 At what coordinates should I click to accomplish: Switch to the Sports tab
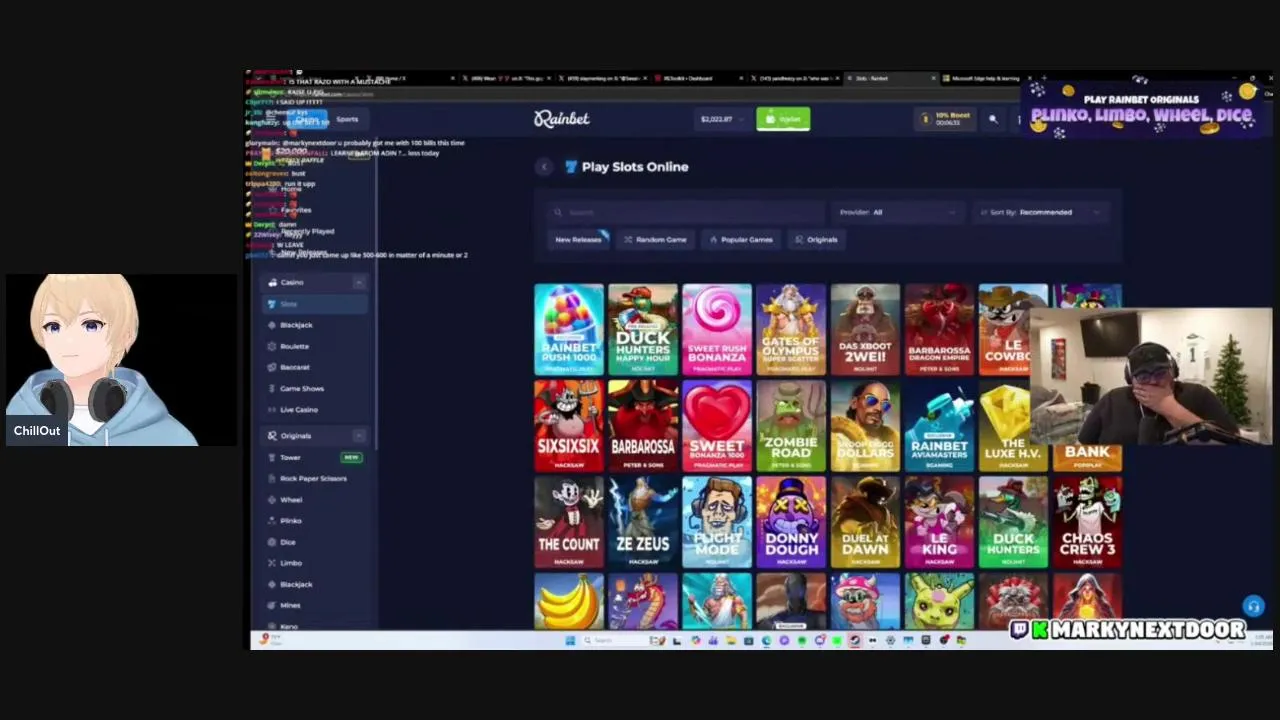[x=347, y=119]
